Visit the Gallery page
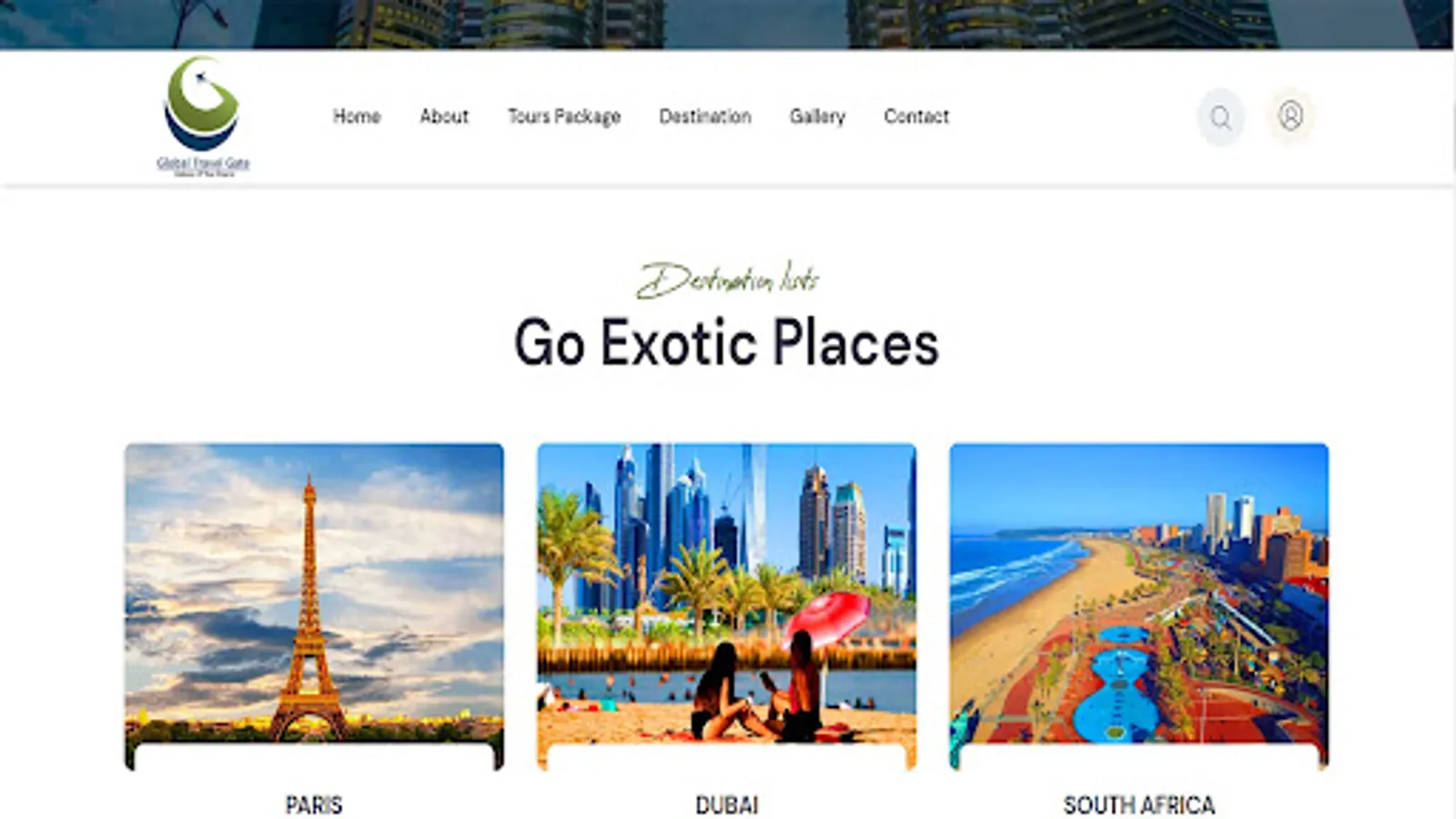Viewport: 1456px width, 819px height. [817, 116]
